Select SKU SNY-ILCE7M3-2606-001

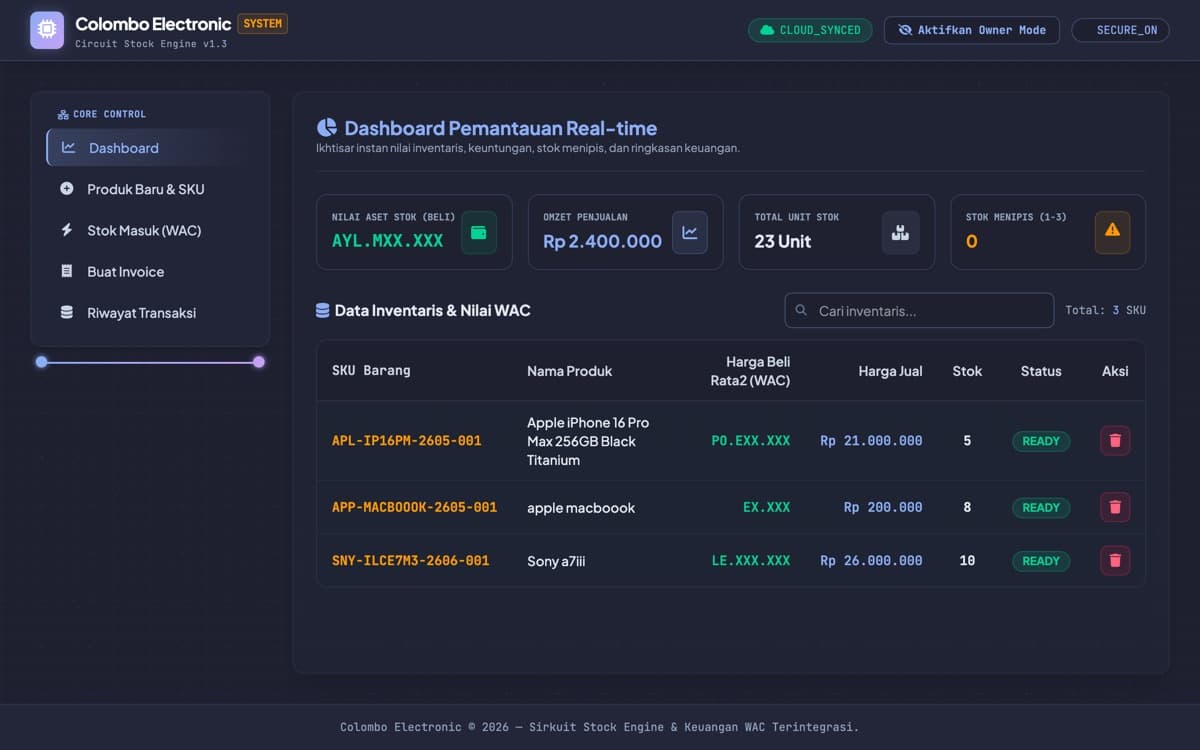[410, 560]
